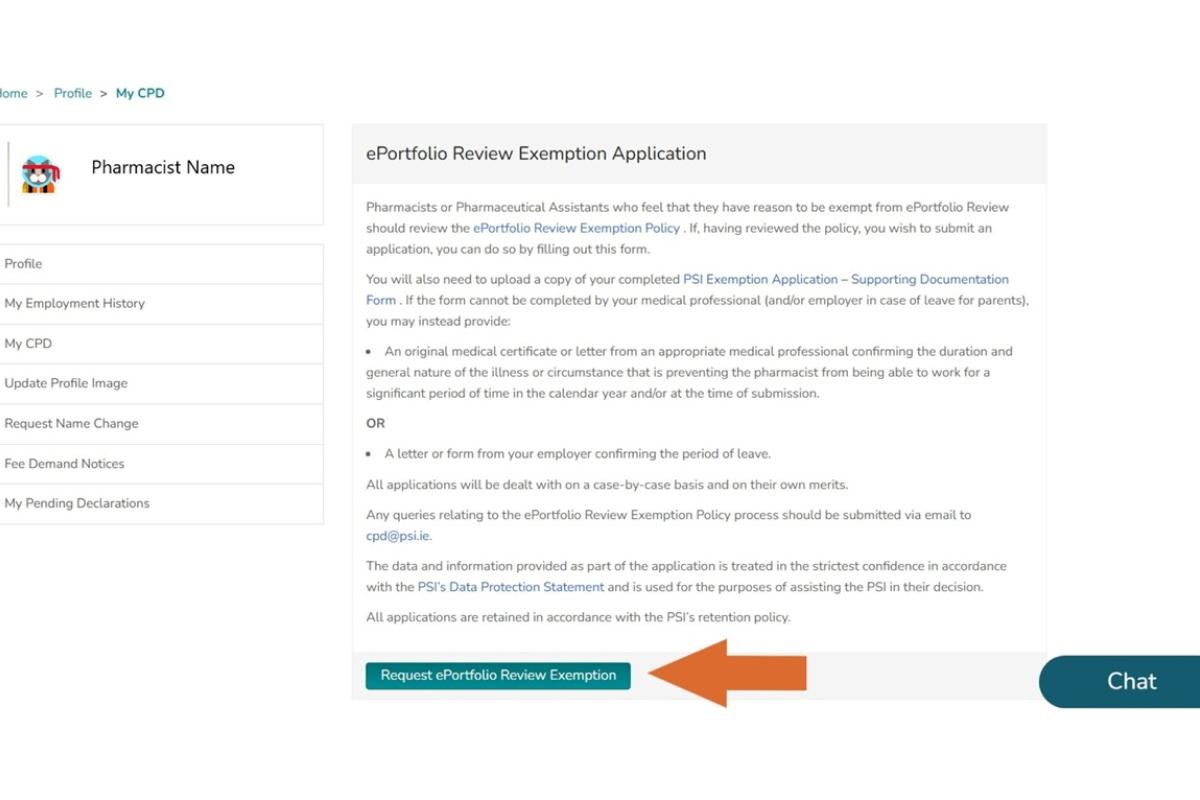Click the retention policy sentence
1200x800 pixels.
pyautogui.click(x=578, y=618)
